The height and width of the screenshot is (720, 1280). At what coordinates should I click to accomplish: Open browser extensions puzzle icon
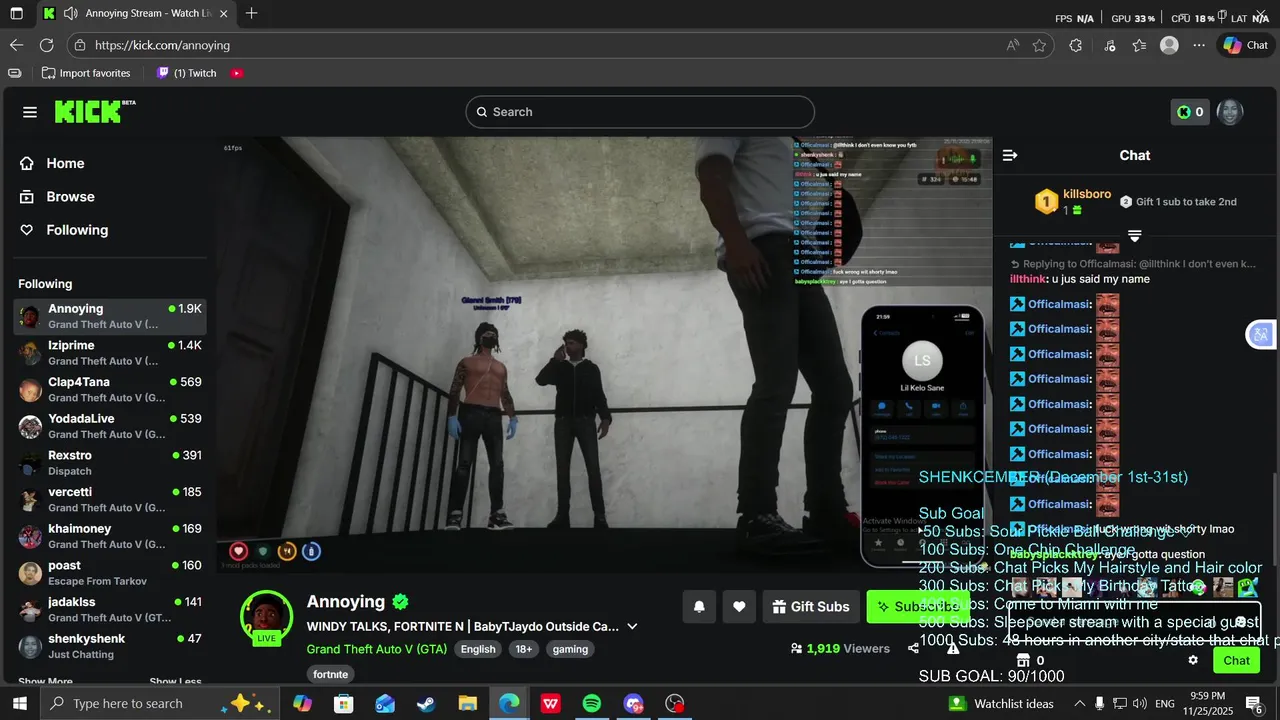pyautogui.click(x=1076, y=45)
